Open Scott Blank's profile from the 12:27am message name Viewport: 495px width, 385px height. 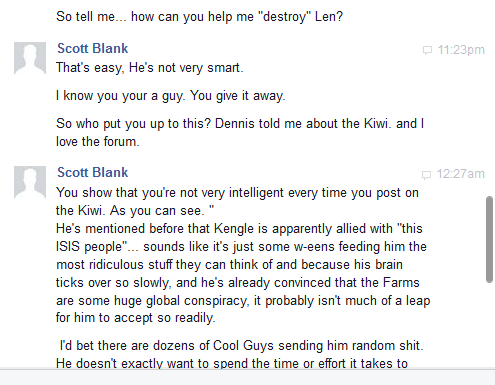[x=93, y=172]
